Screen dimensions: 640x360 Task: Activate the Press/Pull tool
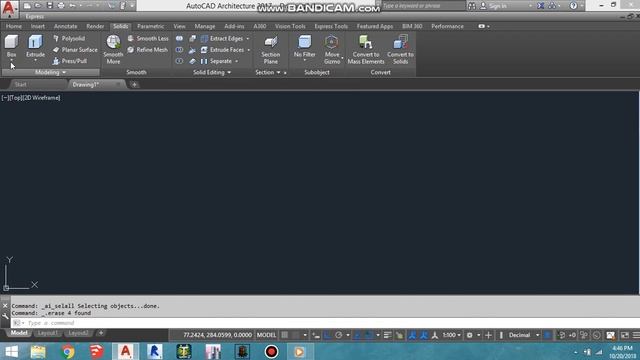coord(70,61)
